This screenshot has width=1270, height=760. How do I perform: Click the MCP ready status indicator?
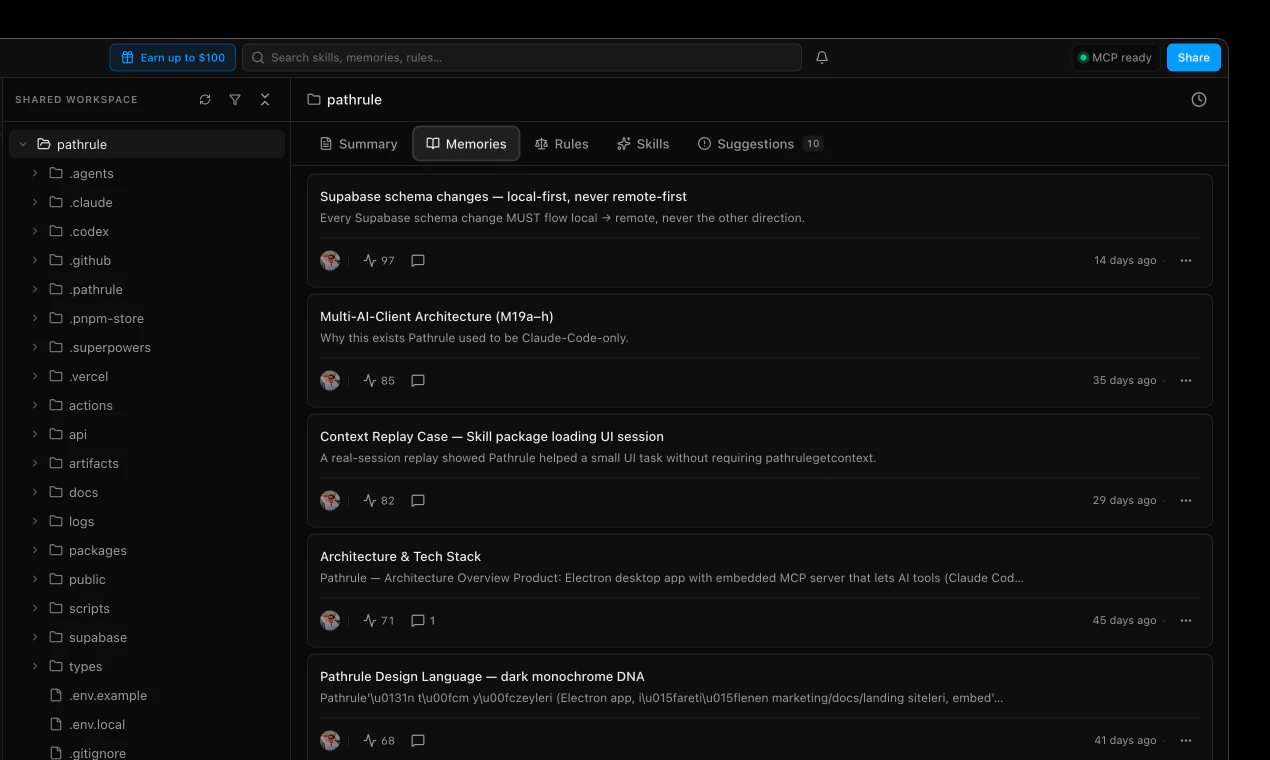1115,58
